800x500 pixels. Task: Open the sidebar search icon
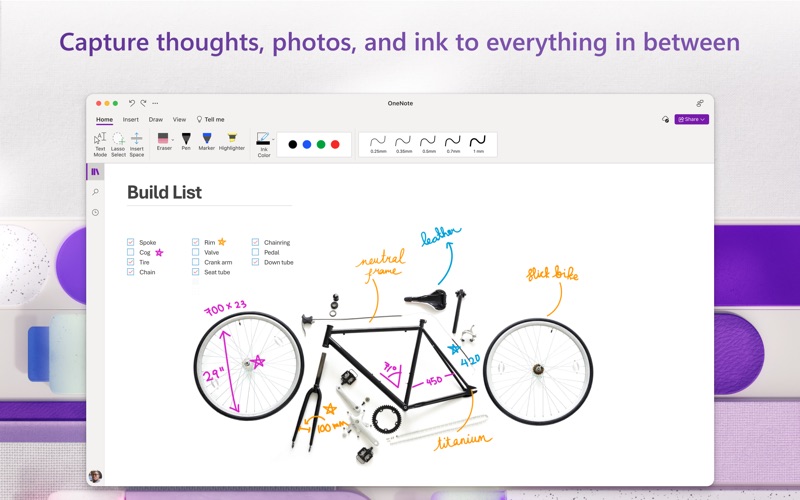95,192
